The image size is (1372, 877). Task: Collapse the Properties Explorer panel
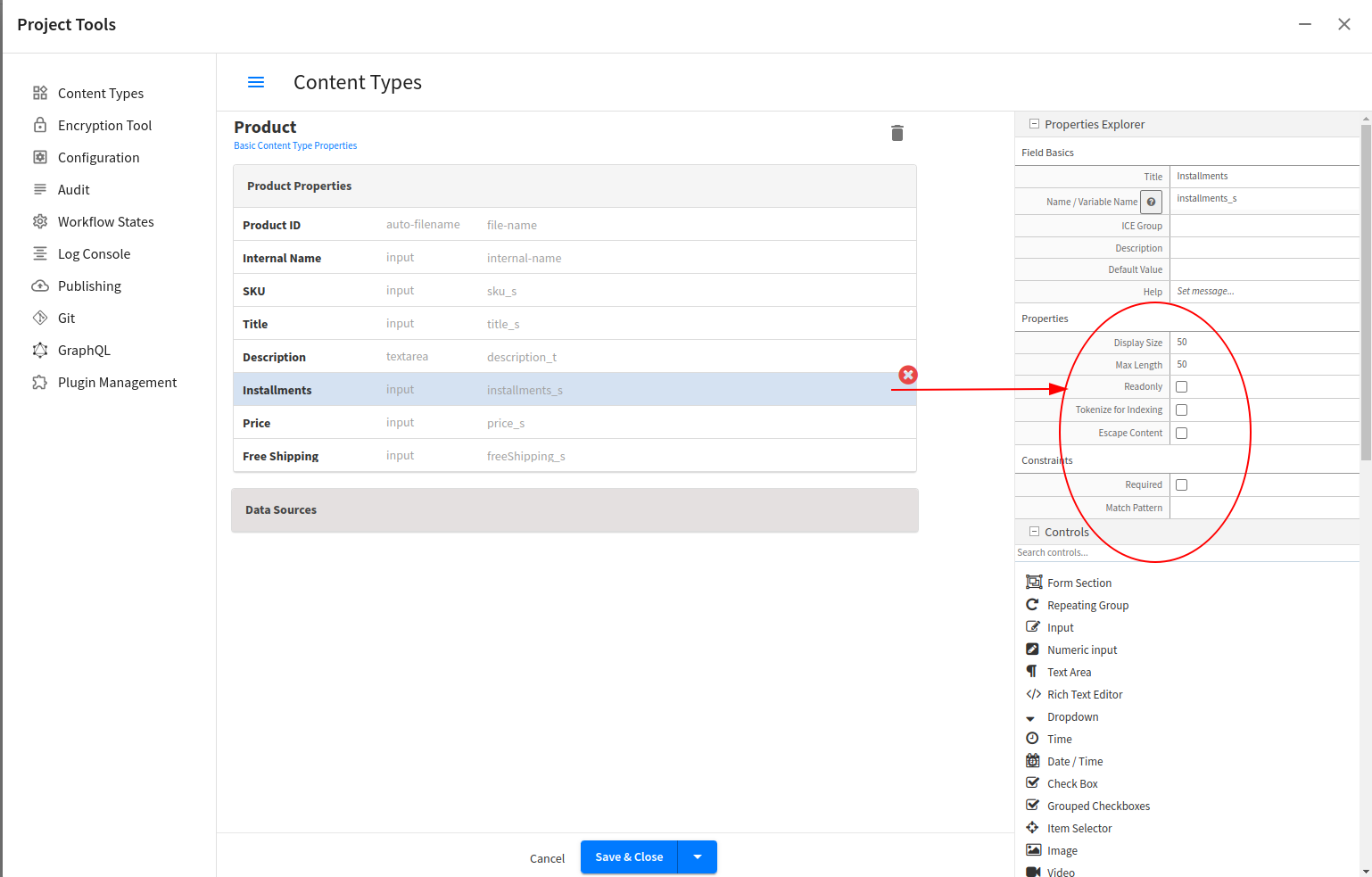coord(1034,124)
